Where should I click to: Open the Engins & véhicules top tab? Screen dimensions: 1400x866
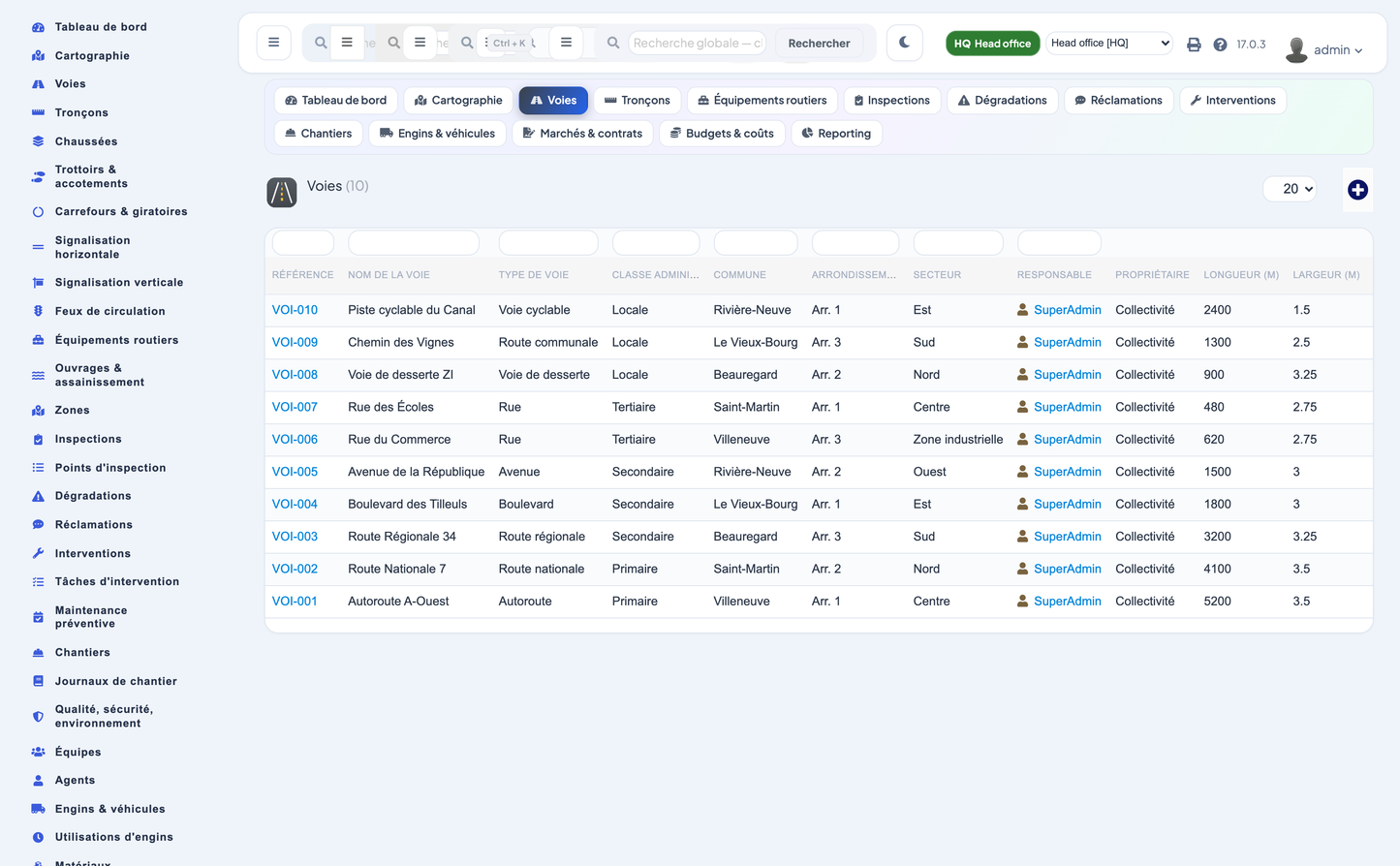coord(437,134)
